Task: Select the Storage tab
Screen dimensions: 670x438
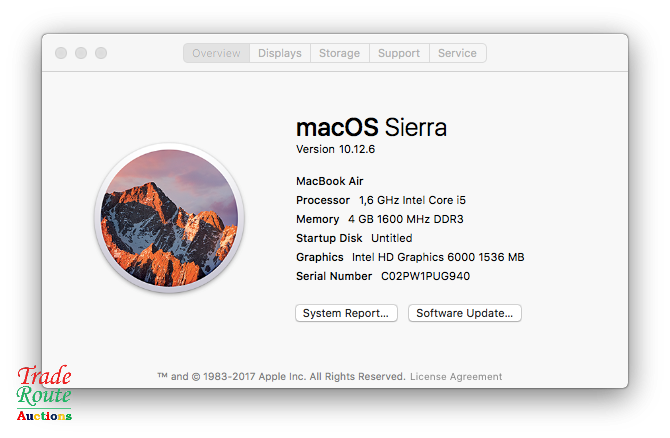Action: pos(339,53)
